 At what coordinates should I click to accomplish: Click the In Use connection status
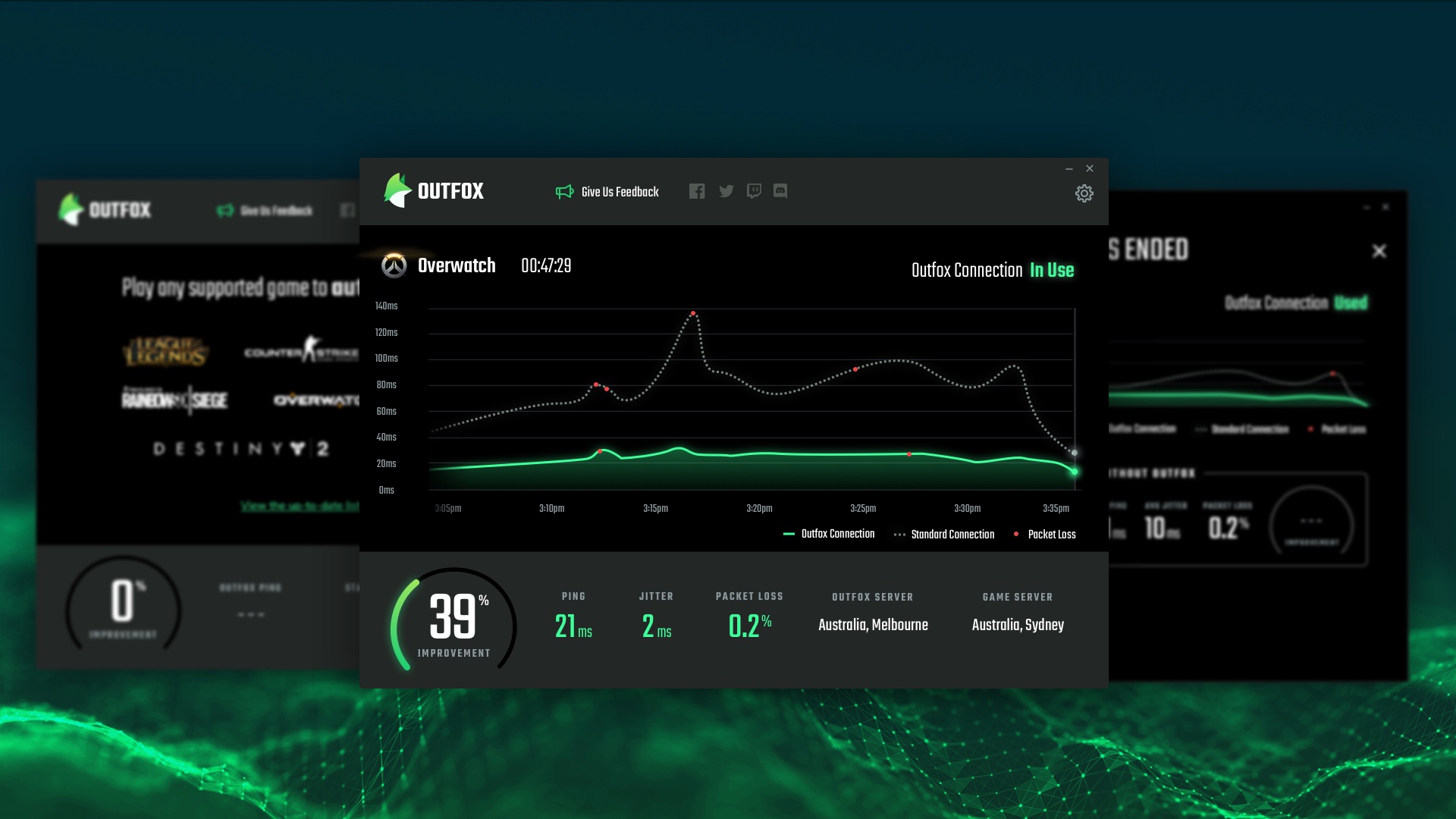click(1051, 270)
